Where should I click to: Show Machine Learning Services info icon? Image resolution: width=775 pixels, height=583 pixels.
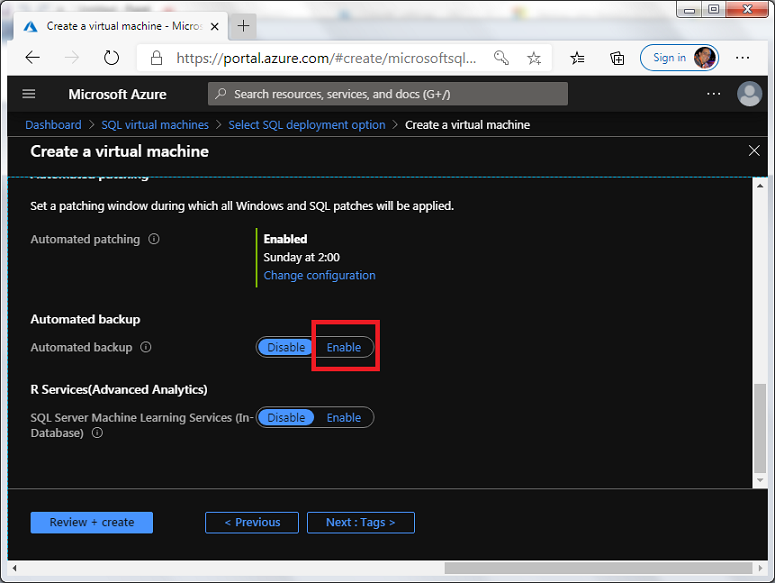tap(98, 433)
